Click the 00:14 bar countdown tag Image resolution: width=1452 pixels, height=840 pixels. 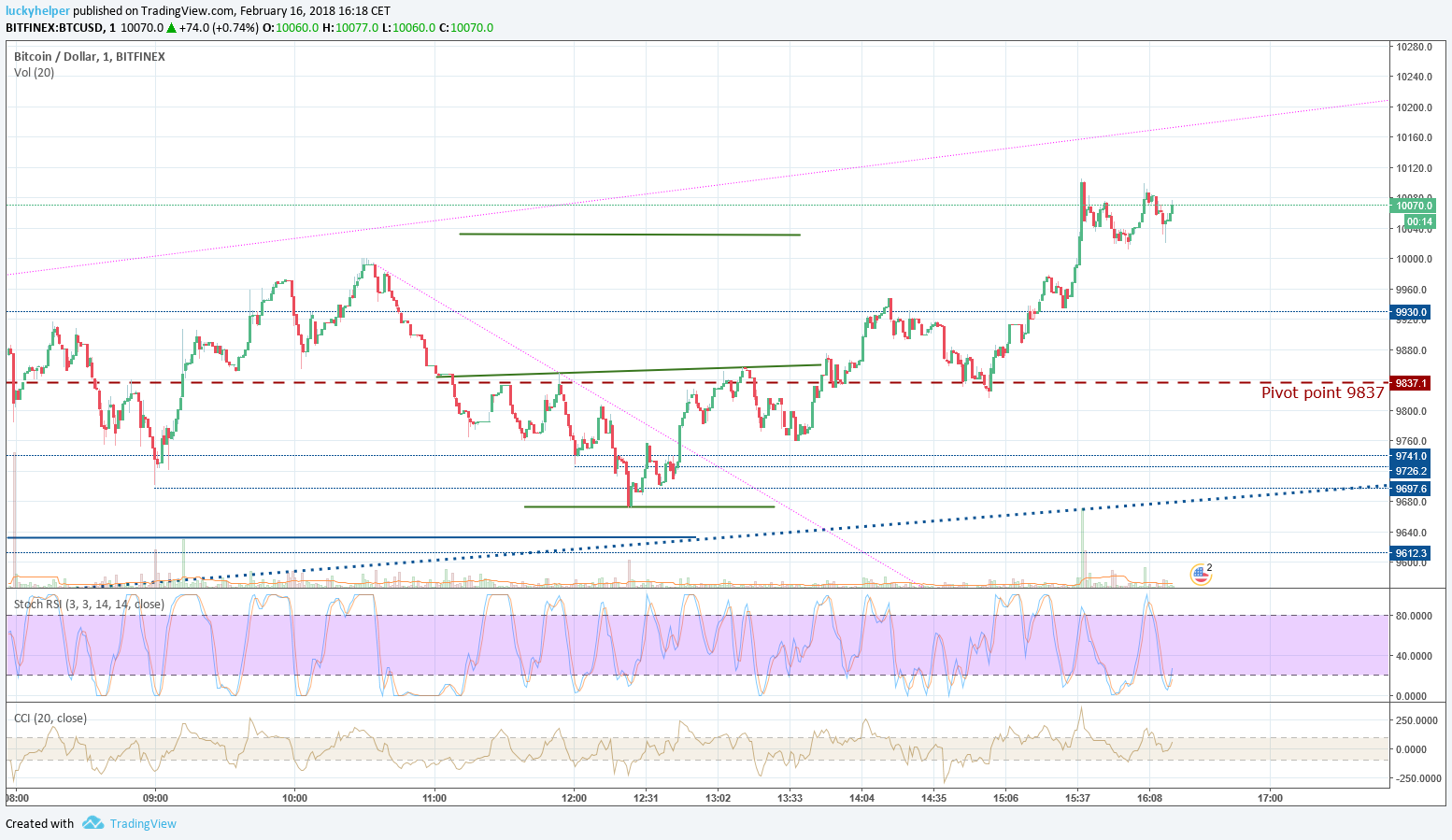click(1419, 221)
